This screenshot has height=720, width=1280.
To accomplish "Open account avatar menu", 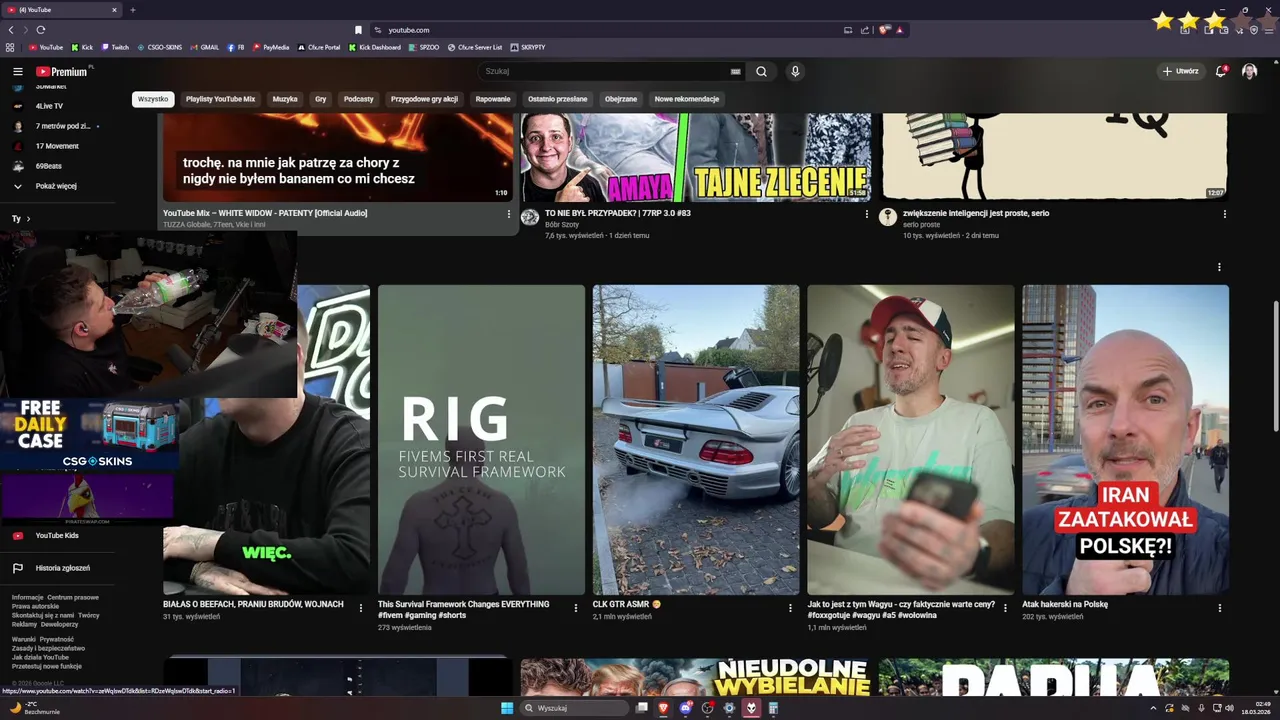I will click(1249, 71).
